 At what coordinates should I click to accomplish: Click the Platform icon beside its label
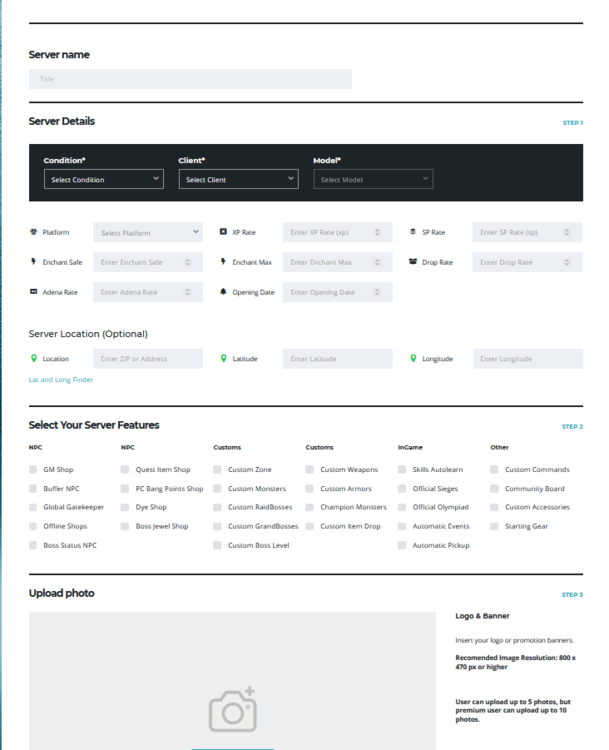(34, 232)
